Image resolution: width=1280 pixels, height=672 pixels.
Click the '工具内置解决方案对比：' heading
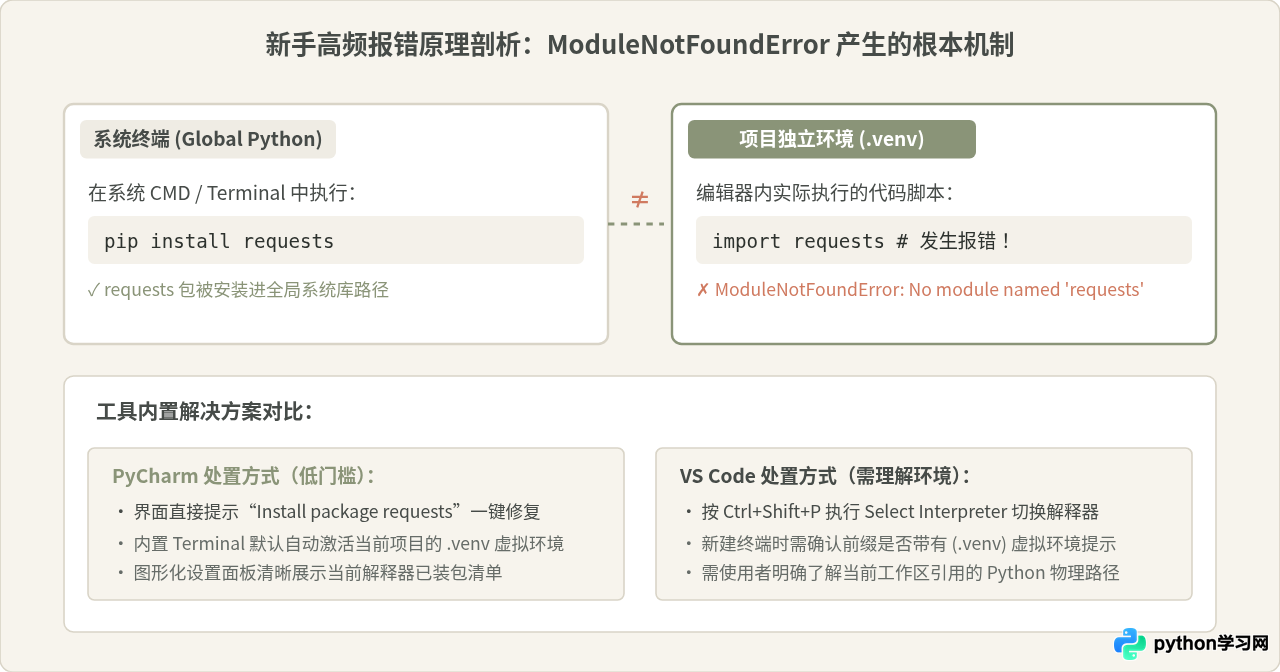(x=205, y=411)
